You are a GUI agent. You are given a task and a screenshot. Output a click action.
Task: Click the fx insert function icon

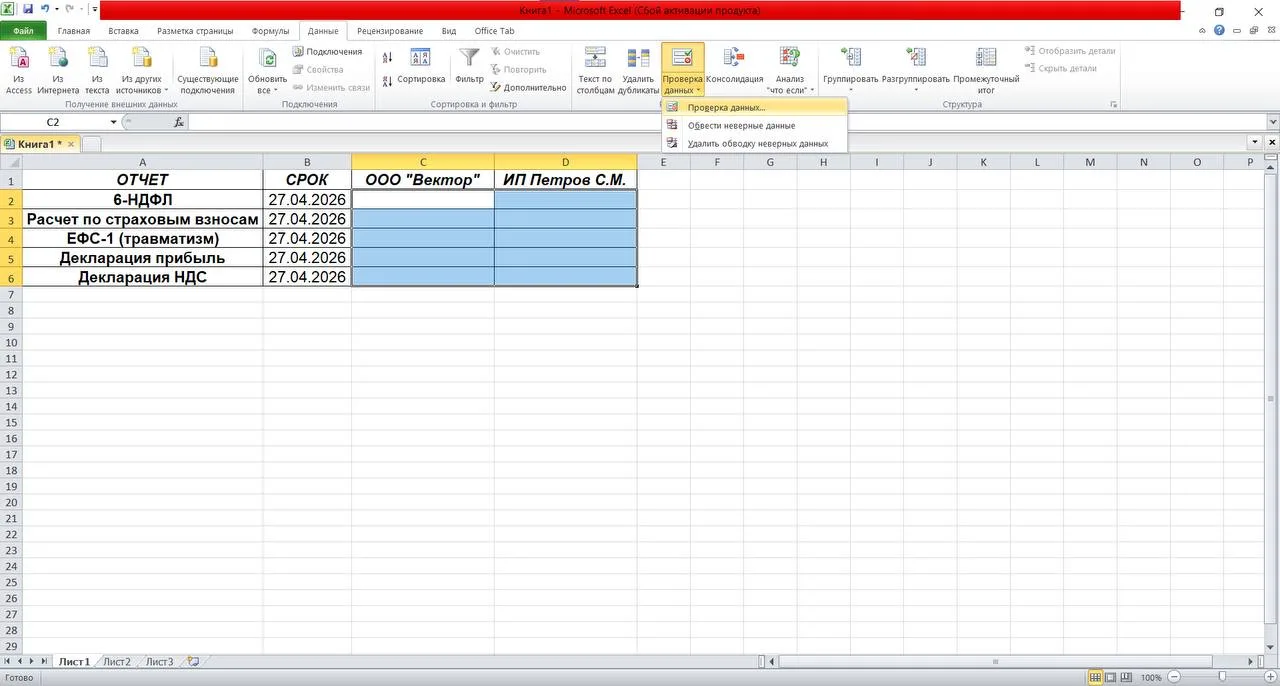[179, 122]
